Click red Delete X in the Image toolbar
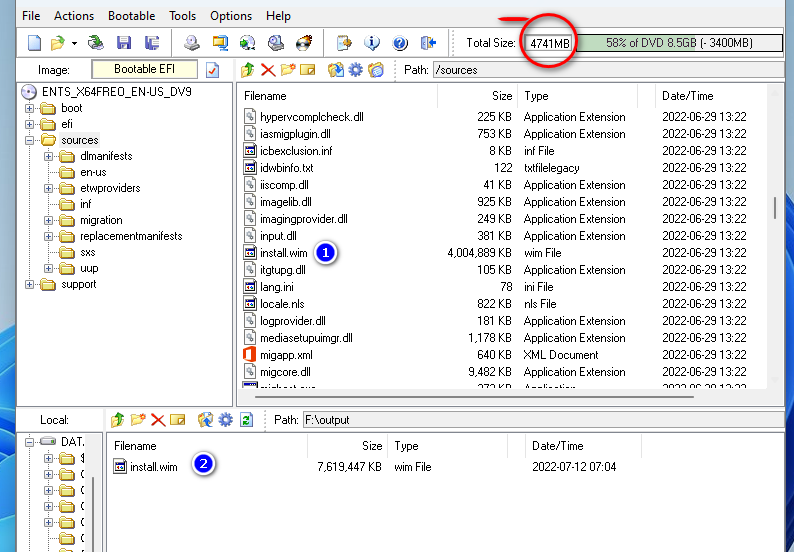 coord(268,70)
